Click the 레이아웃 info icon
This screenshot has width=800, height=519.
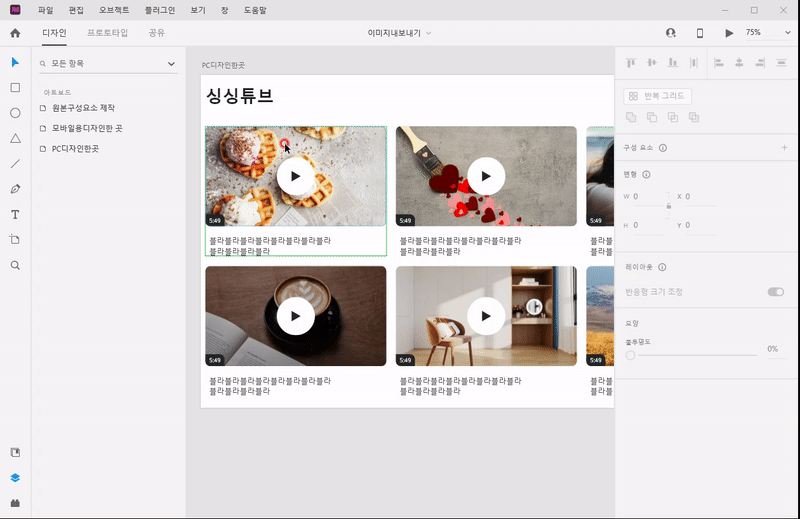click(x=662, y=267)
